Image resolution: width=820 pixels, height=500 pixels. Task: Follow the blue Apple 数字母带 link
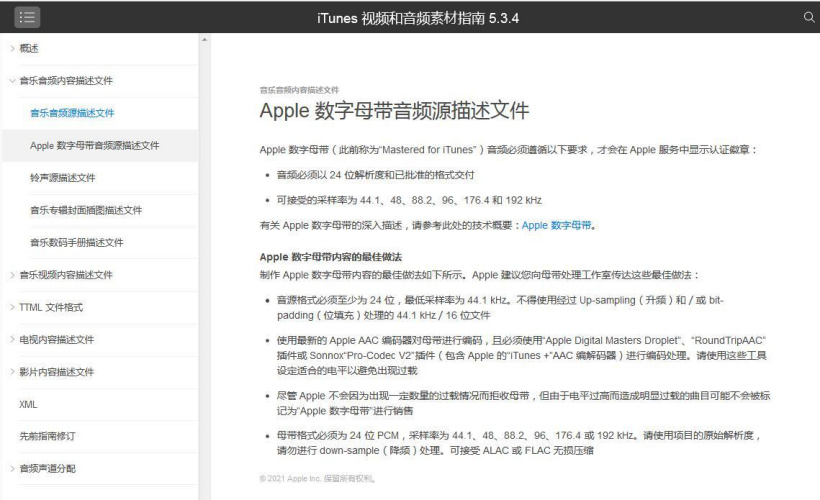[x=557, y=226]
